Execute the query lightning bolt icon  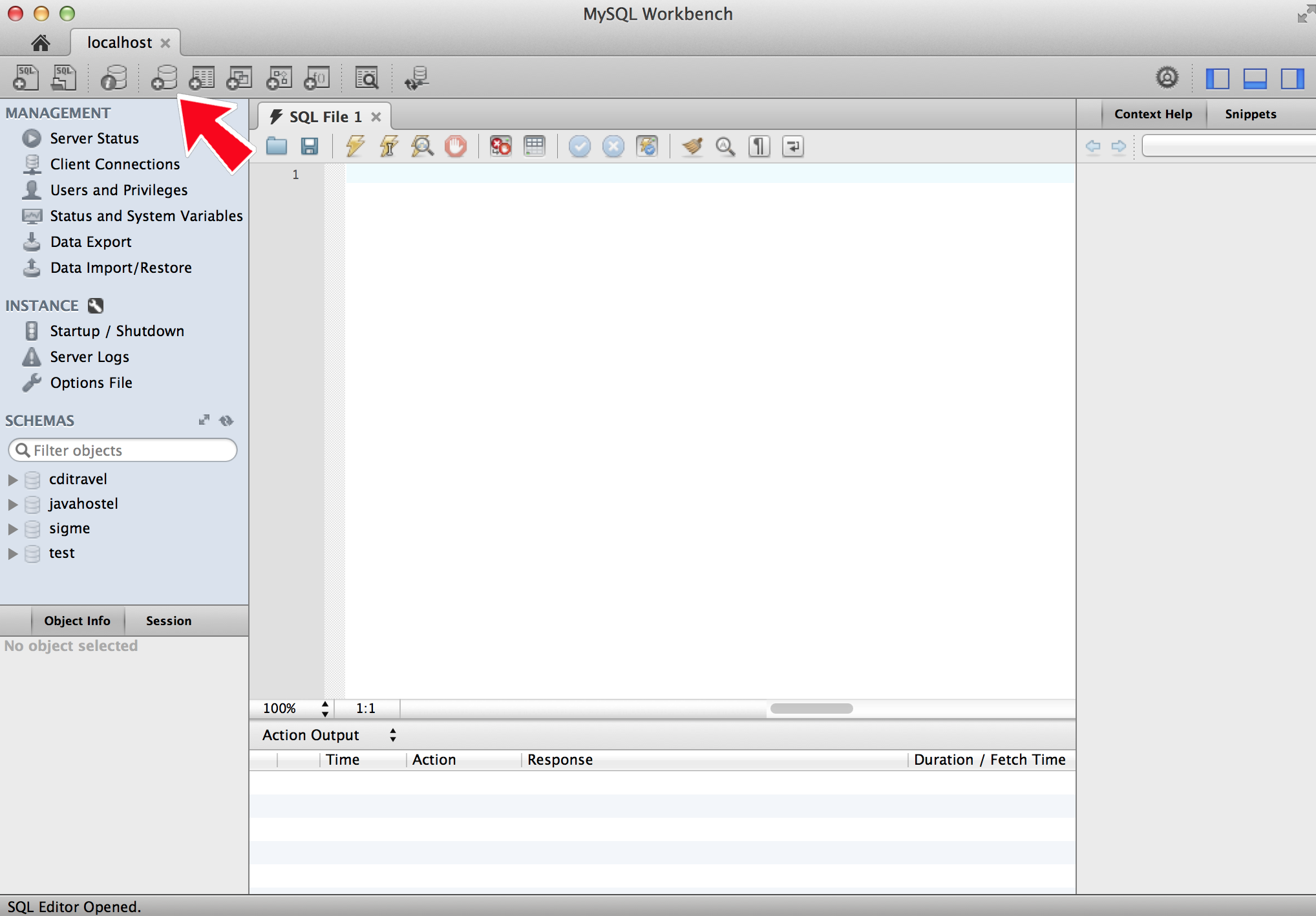point(355,146)
